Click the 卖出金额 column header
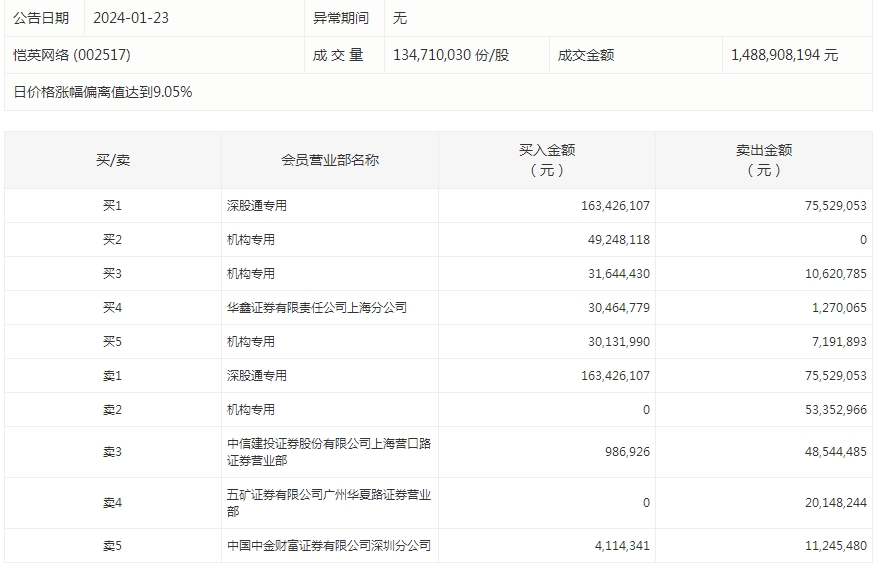The width and height of the screenshot is (874, 566). pos(764,160)
